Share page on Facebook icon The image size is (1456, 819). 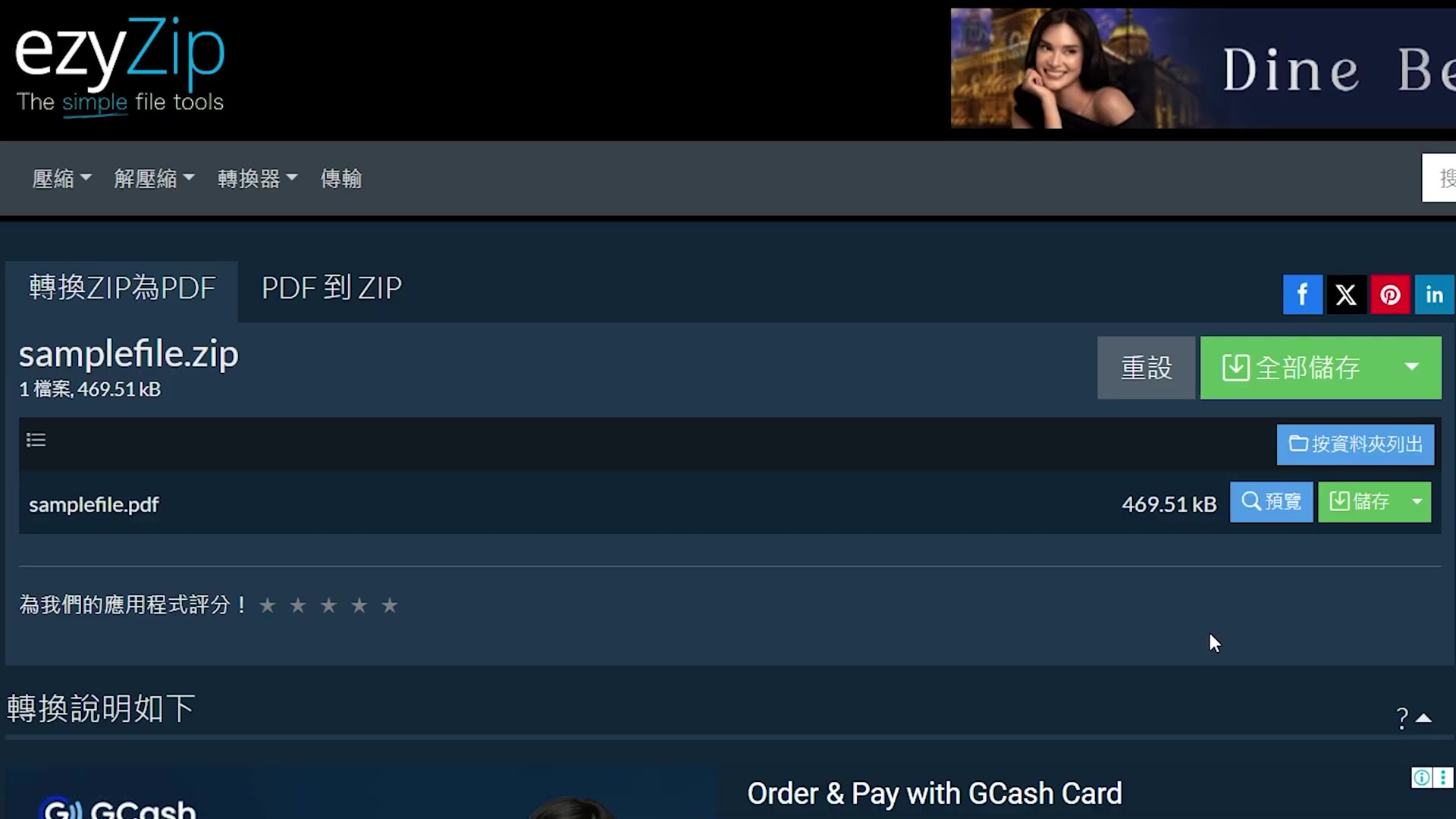click(1302, 294)
